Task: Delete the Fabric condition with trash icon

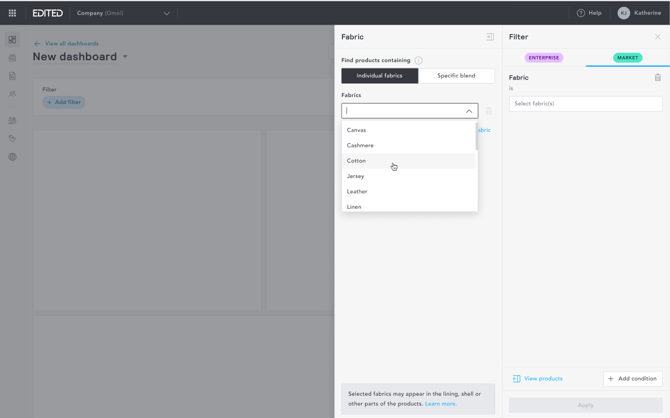Action: (x=657, y=77)
